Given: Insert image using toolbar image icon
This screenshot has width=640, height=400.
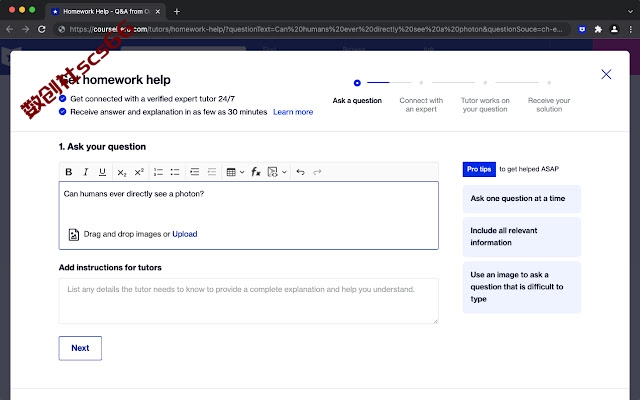Looking at the screenshot, I should [x=272, y=172].
